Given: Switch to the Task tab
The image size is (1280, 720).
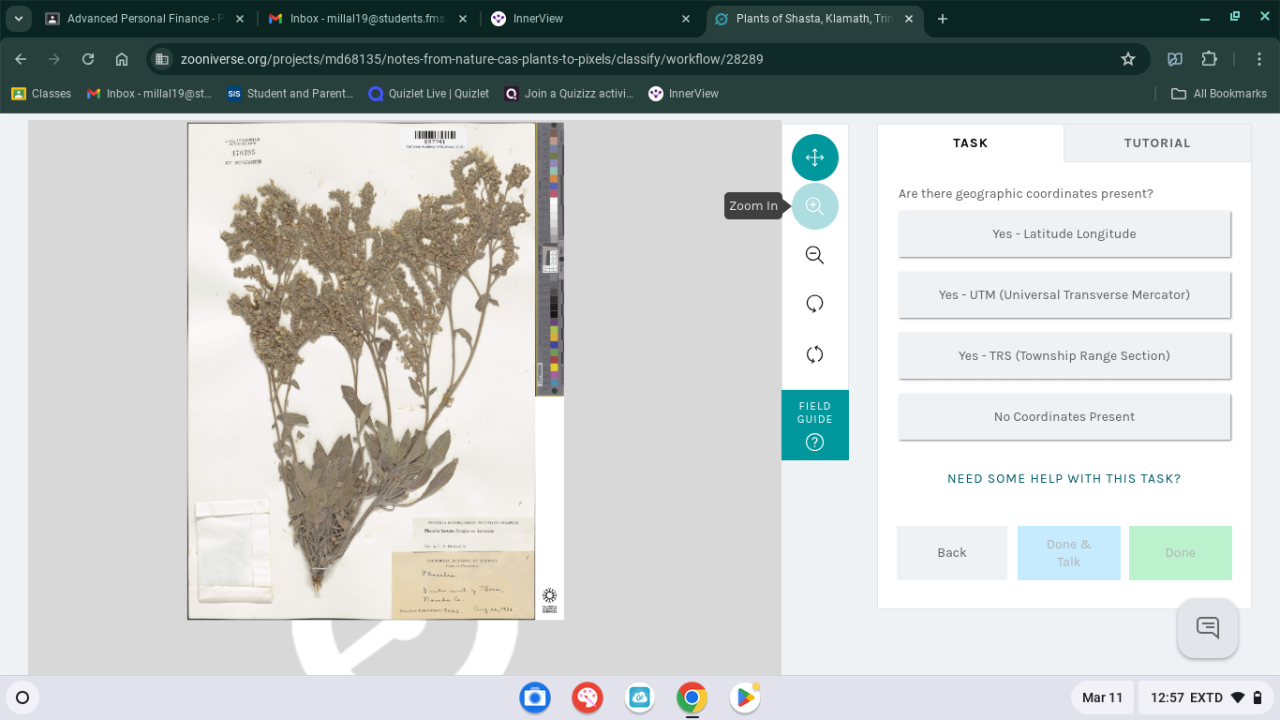Looking at the screenshot, I should click(x=970, y=143).
